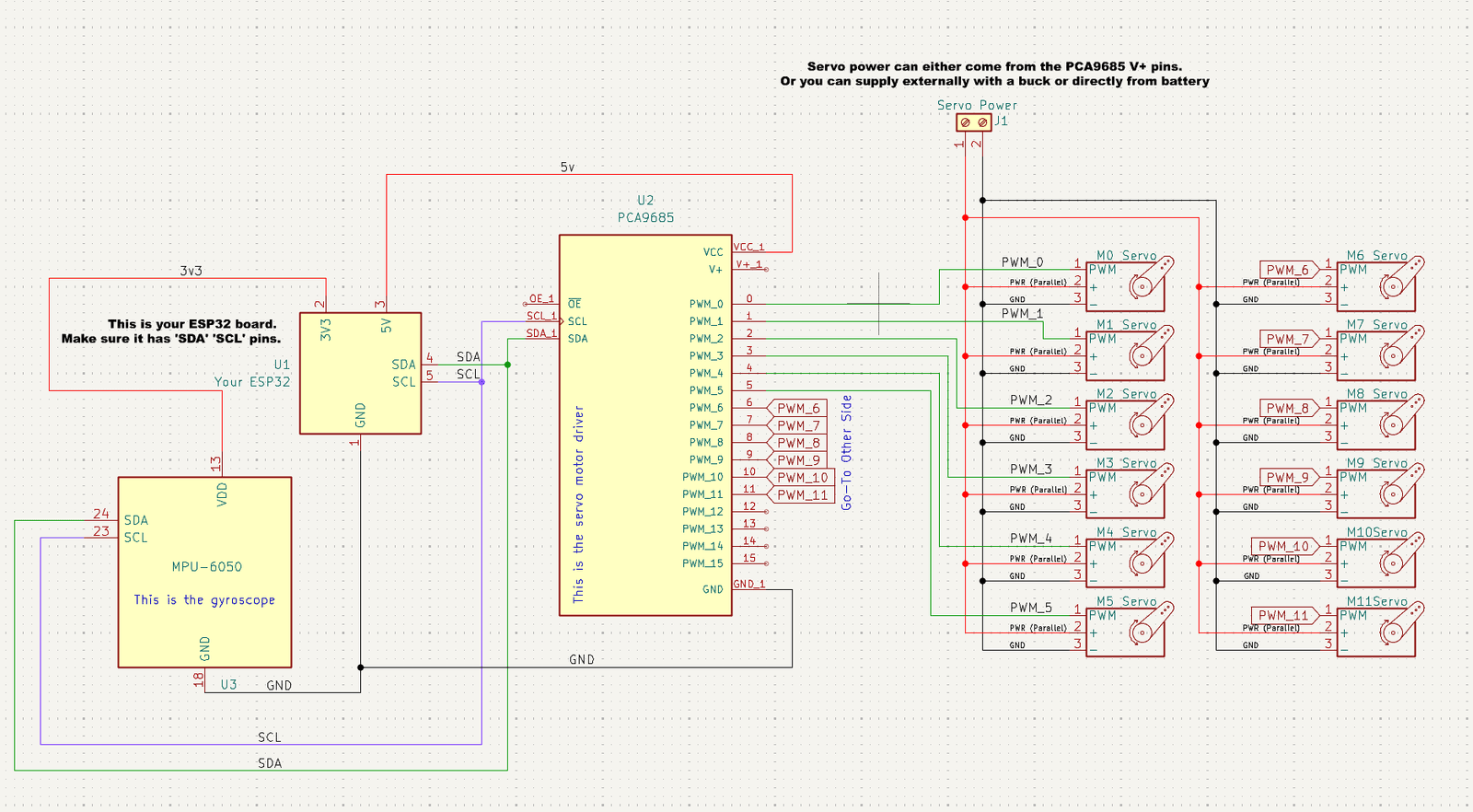Click the M10 Servo motor symbol
Screen dimensions: 1473x812
(1382, 560)
